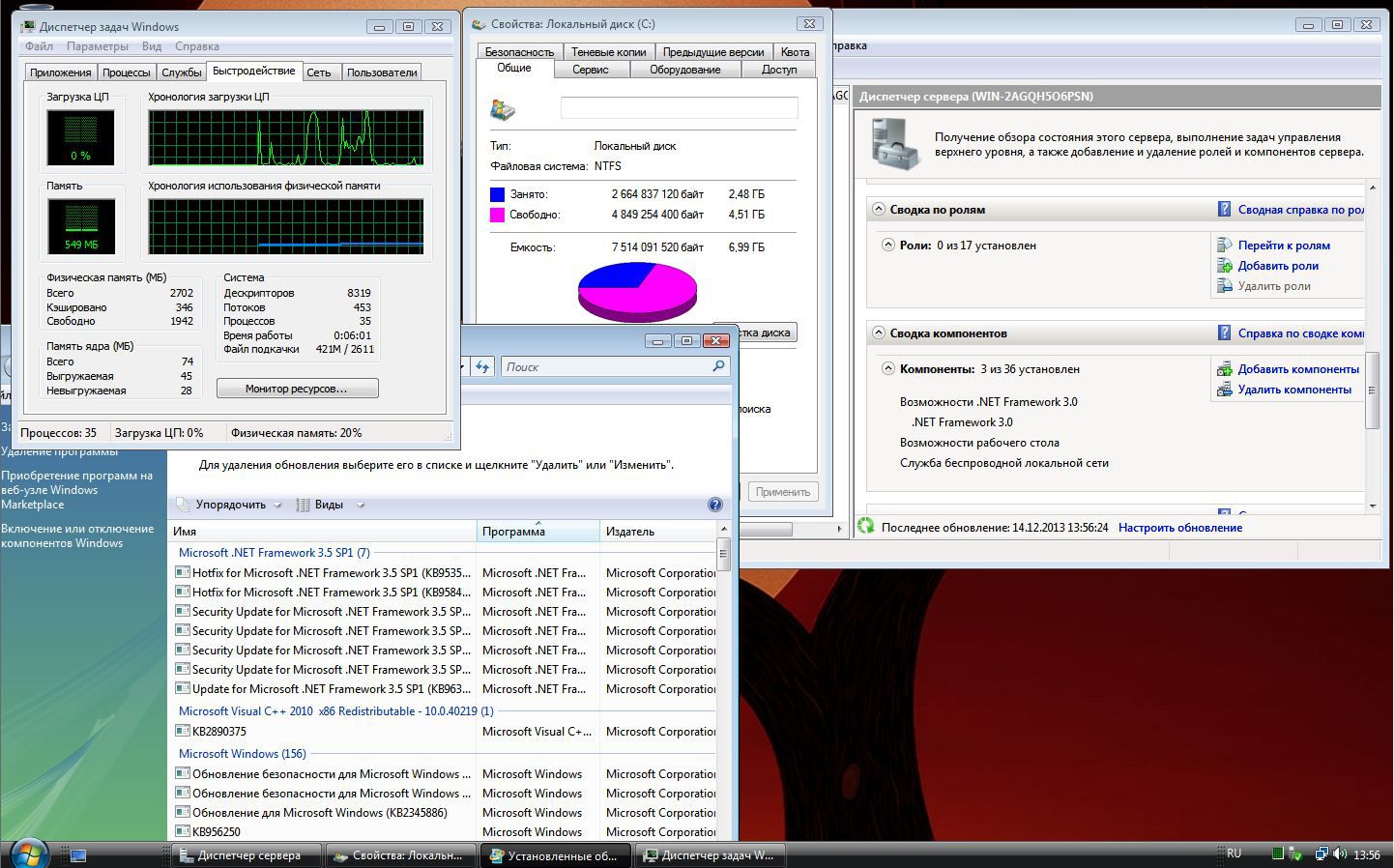Click the icon of the KB2345886 update row
The height and width of the screenshot is (868, 1394).
182,812
